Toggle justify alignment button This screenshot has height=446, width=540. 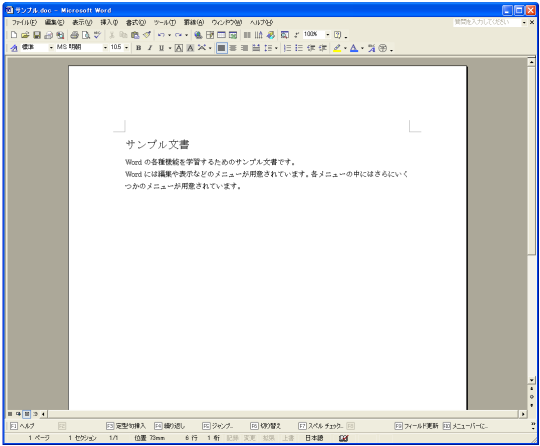(221, 48)
